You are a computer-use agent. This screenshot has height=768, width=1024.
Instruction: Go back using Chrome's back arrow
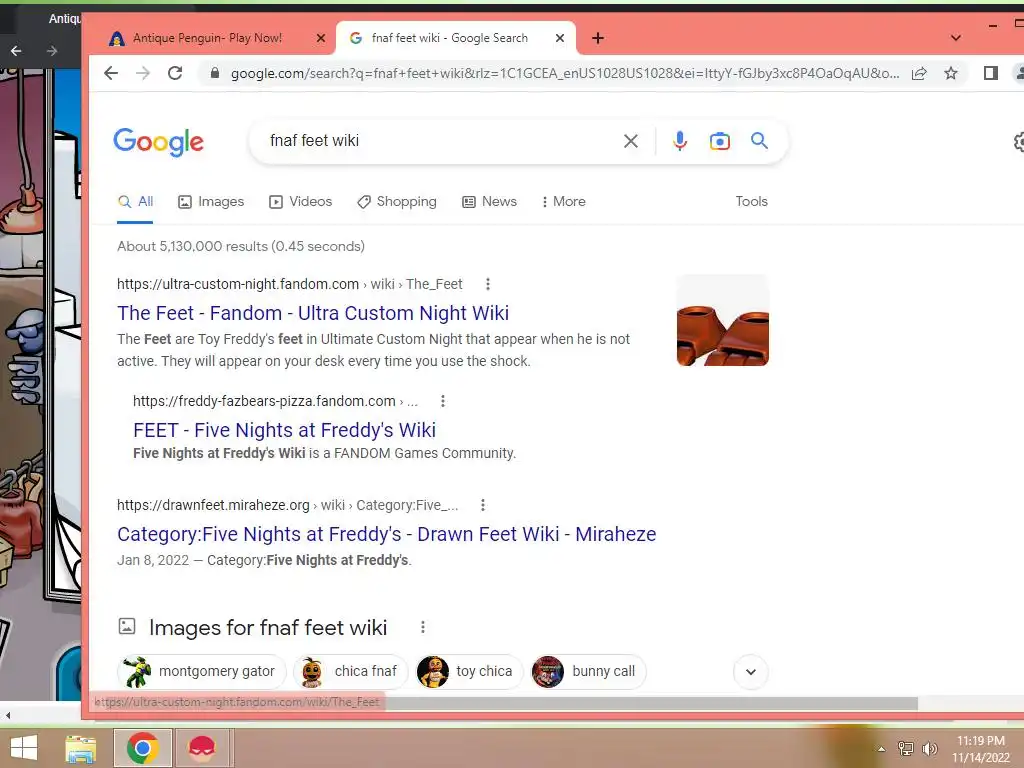(111, 73)
